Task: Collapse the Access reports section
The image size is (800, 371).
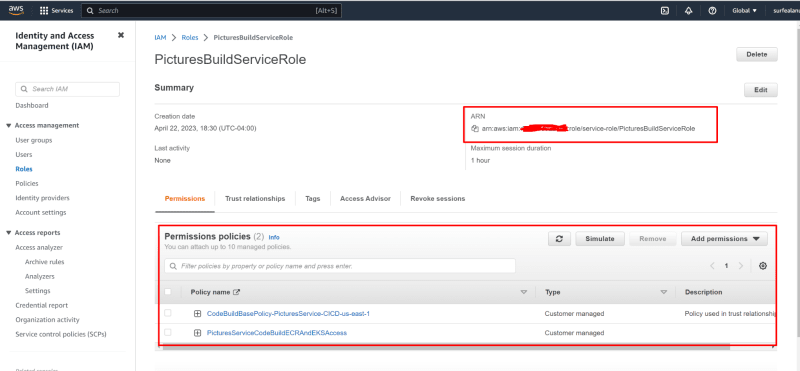Action: 9,233
